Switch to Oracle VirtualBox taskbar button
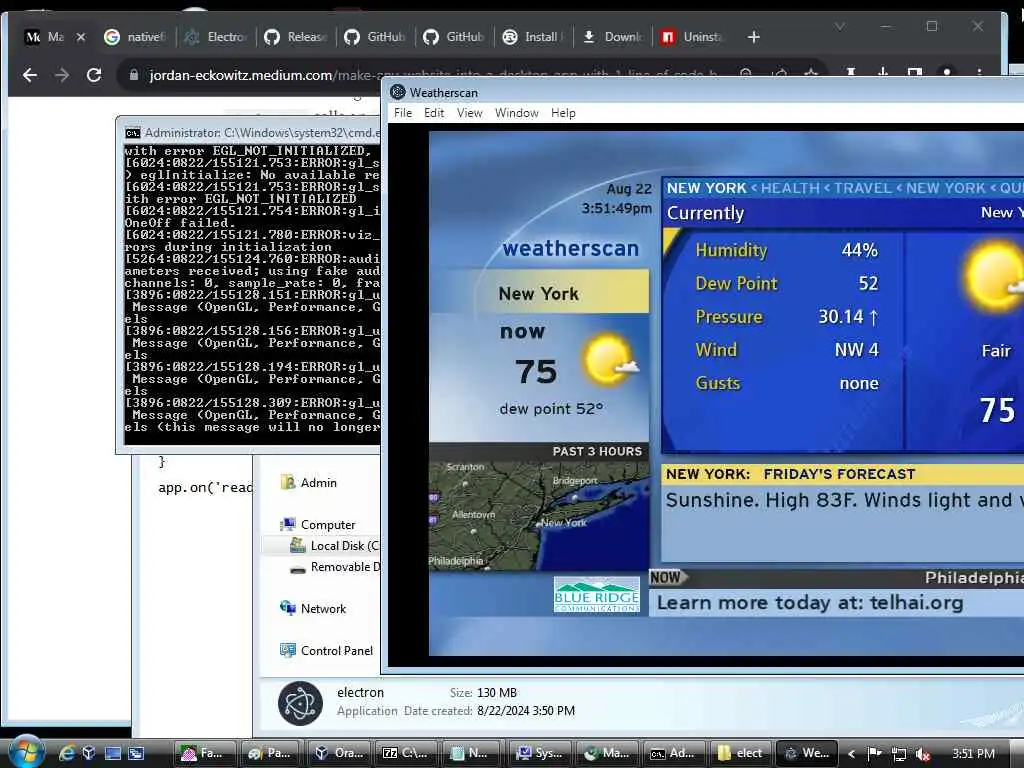Screen dimensions: 1024x768 (x=339, y=753)
